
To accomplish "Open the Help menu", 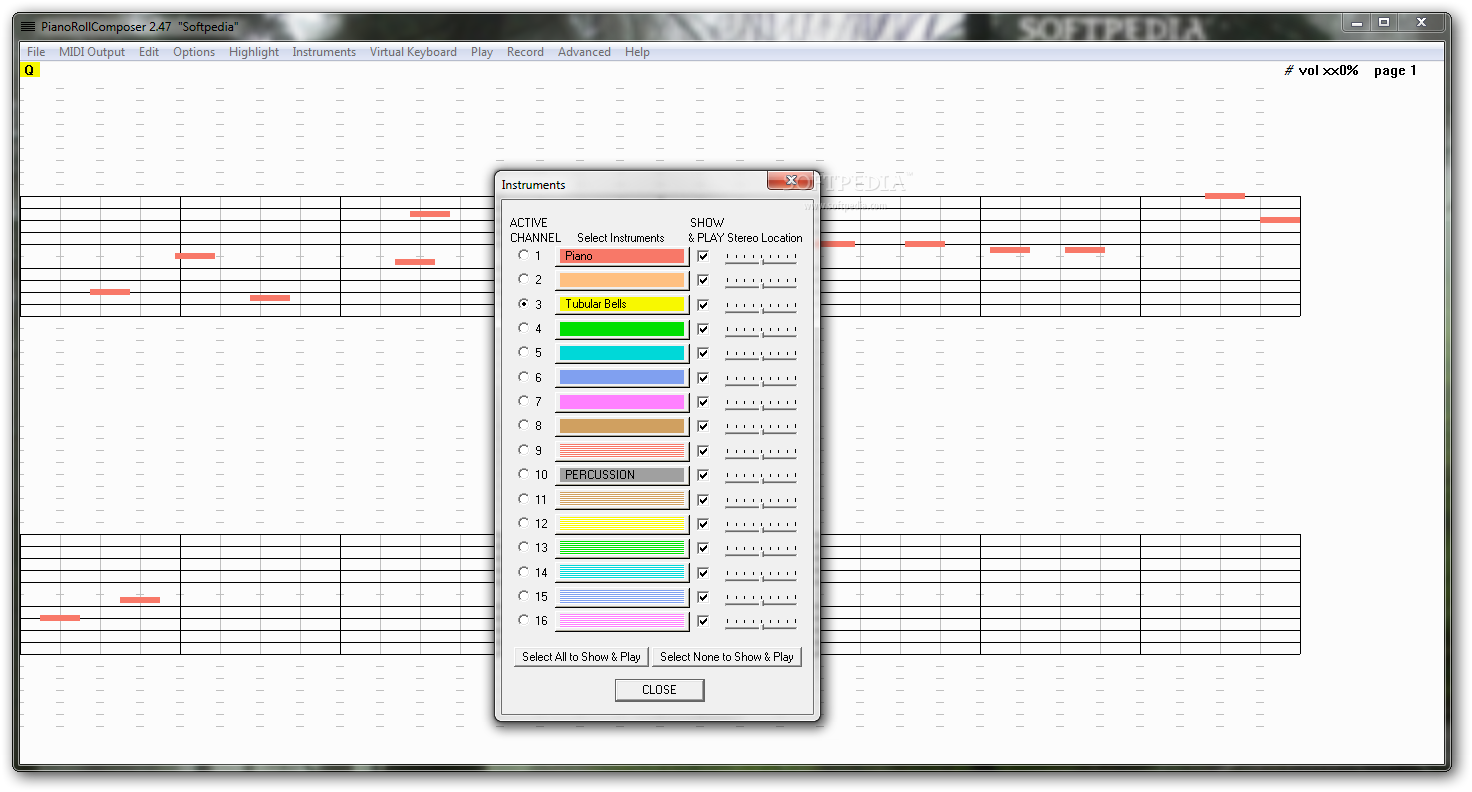I will coord(637,52).
